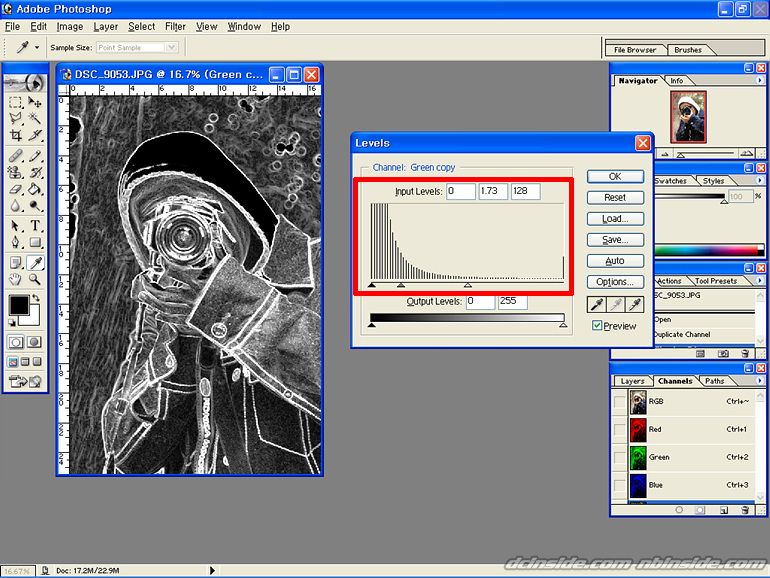Switch to the Layers tab

coord(632,381)
